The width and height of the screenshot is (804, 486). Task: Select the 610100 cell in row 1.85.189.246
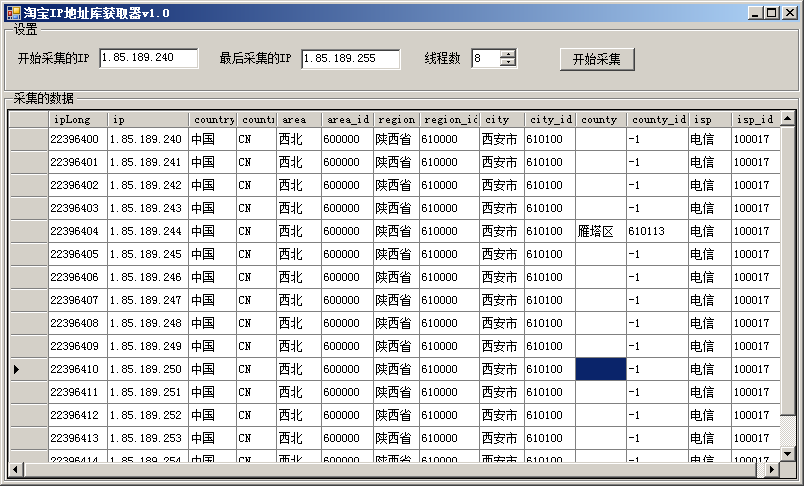tap(550, 277)
